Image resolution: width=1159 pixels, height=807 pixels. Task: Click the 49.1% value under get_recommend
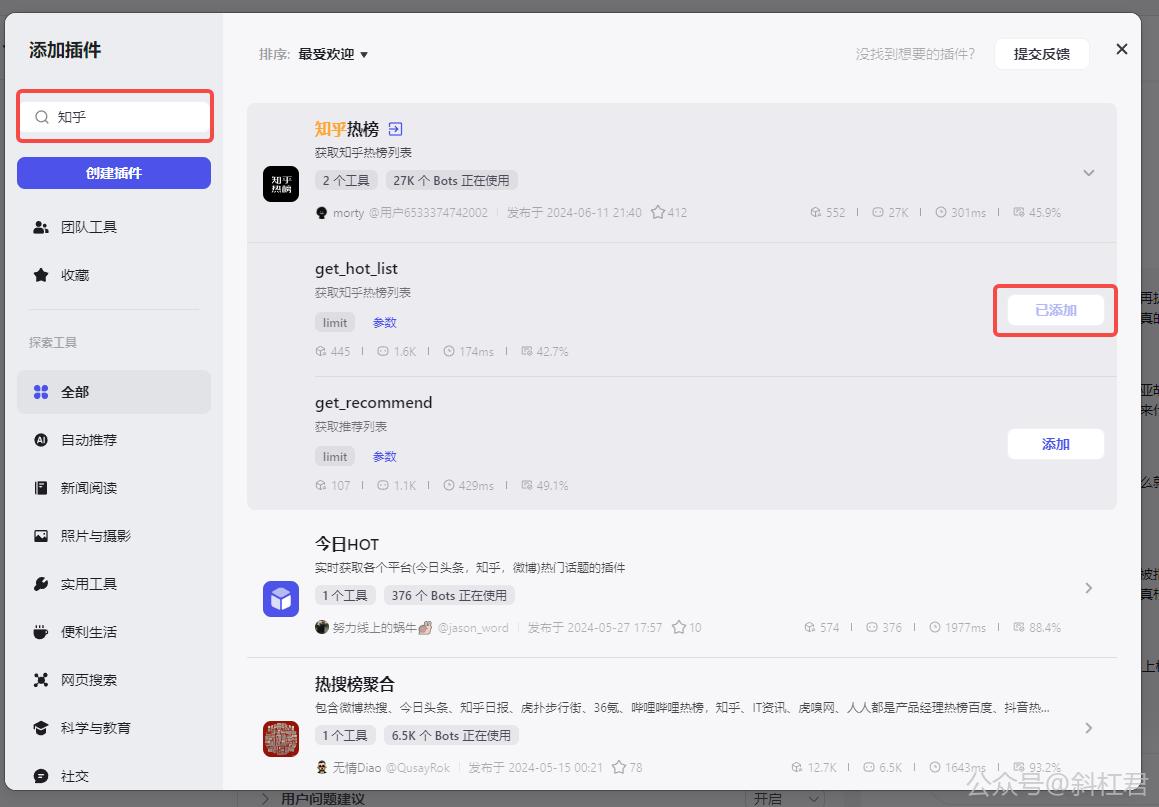[552, 486]
